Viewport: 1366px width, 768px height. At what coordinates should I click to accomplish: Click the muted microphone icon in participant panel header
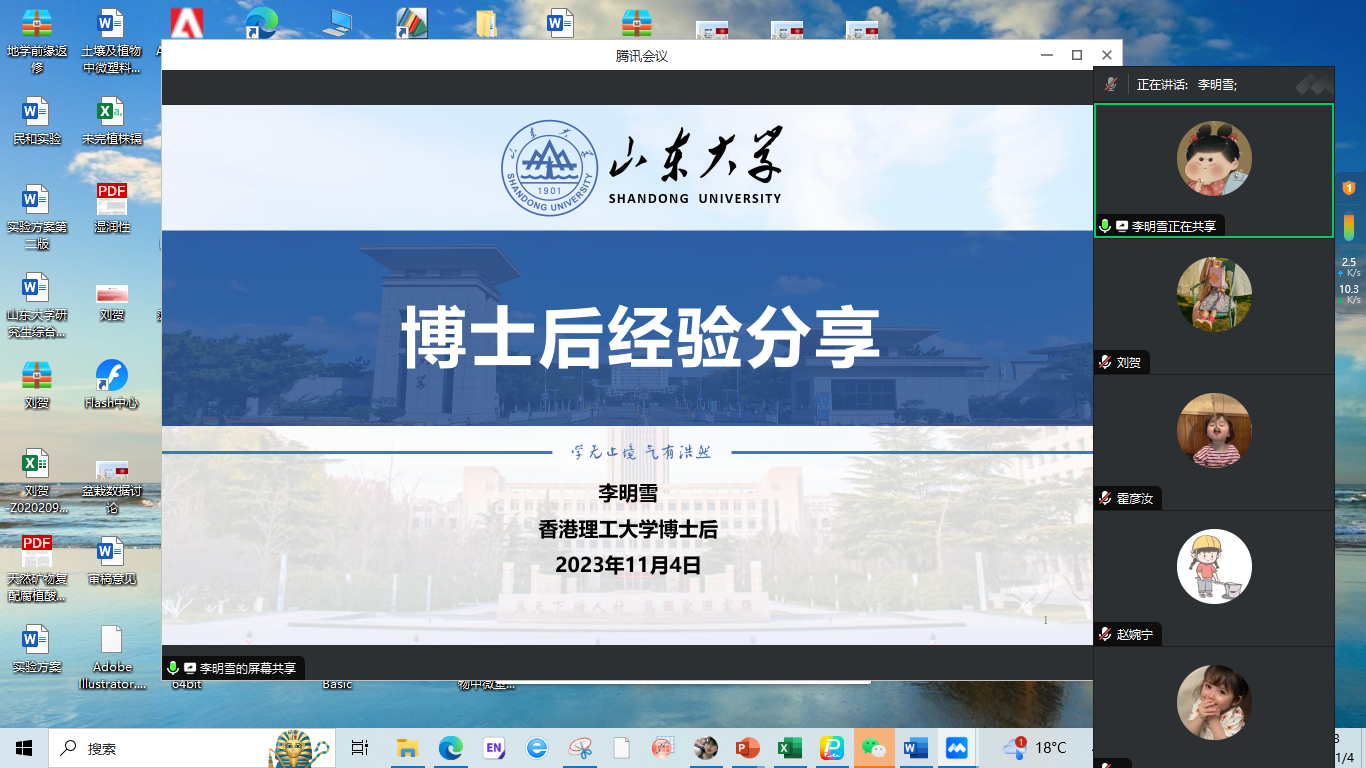(1111, 85)
